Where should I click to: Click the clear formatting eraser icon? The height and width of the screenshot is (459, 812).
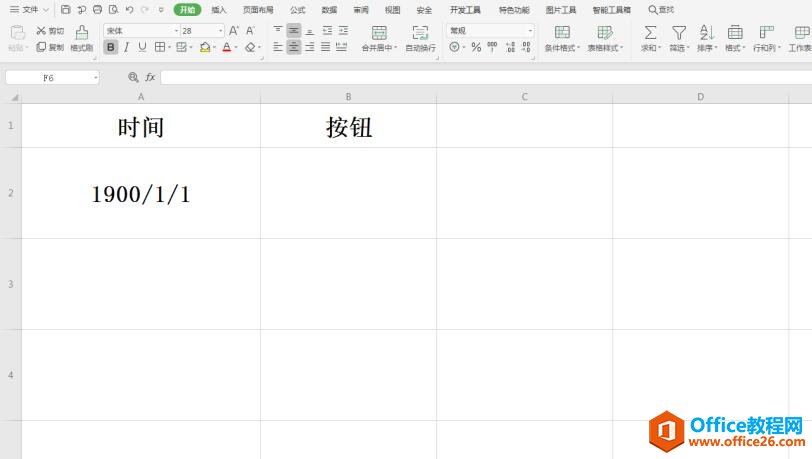(x=250, y=47)
